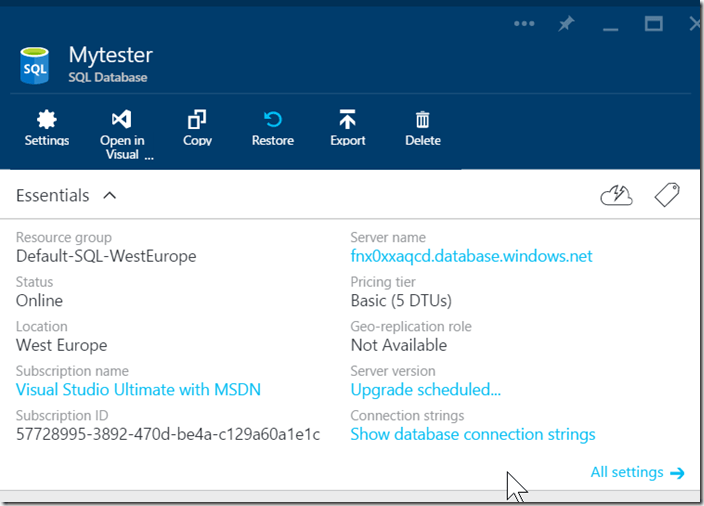Show database connection strings

click(x=472, y=434)
